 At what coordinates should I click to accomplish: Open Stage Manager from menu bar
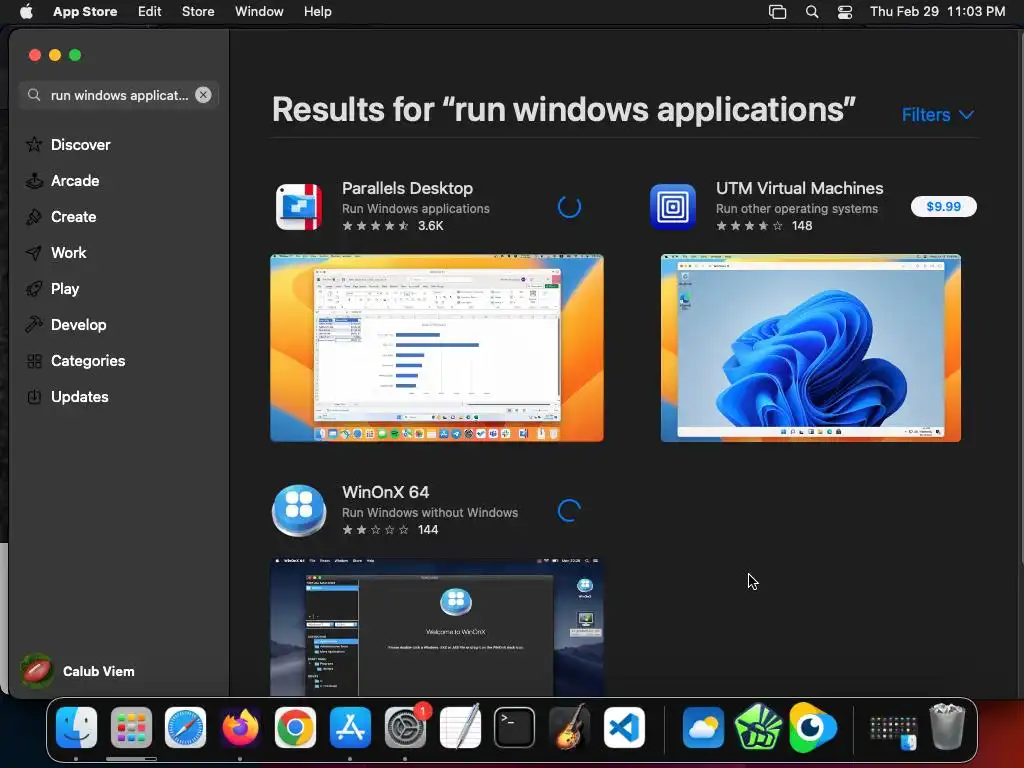click(x=777, y=12)
